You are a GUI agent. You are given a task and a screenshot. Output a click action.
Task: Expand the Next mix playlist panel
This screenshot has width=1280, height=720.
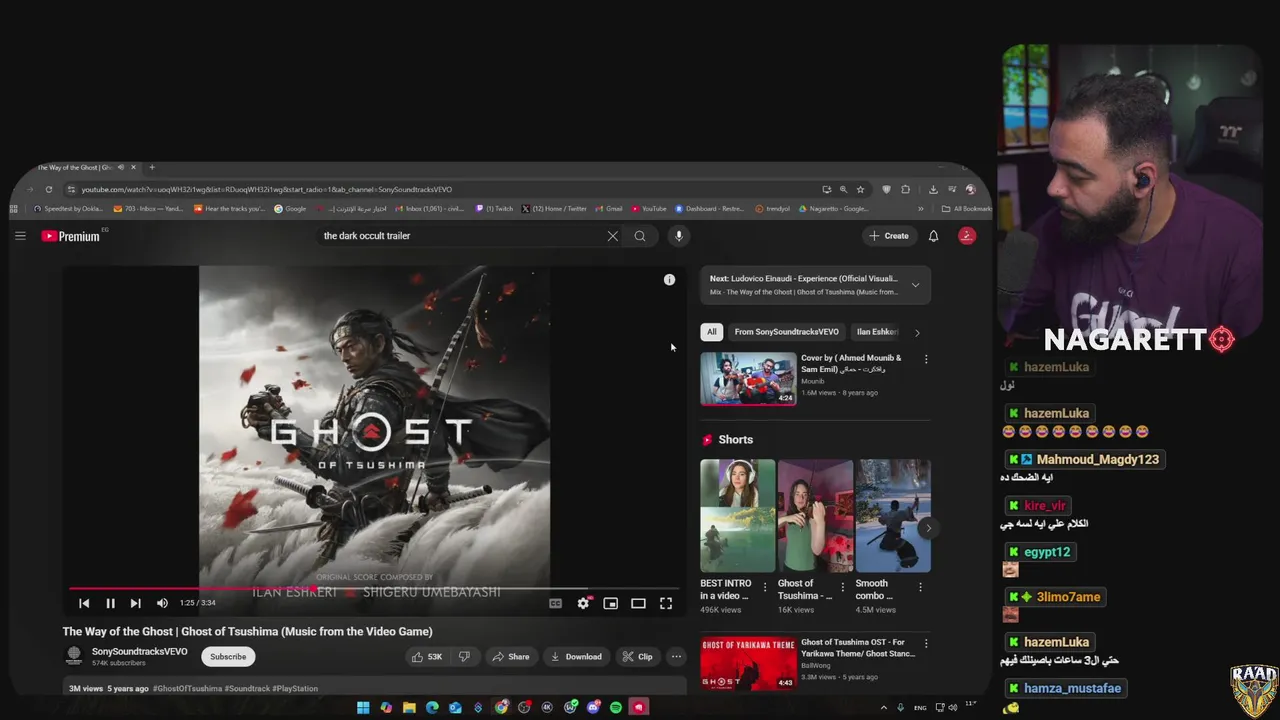[x=915, y=285]
